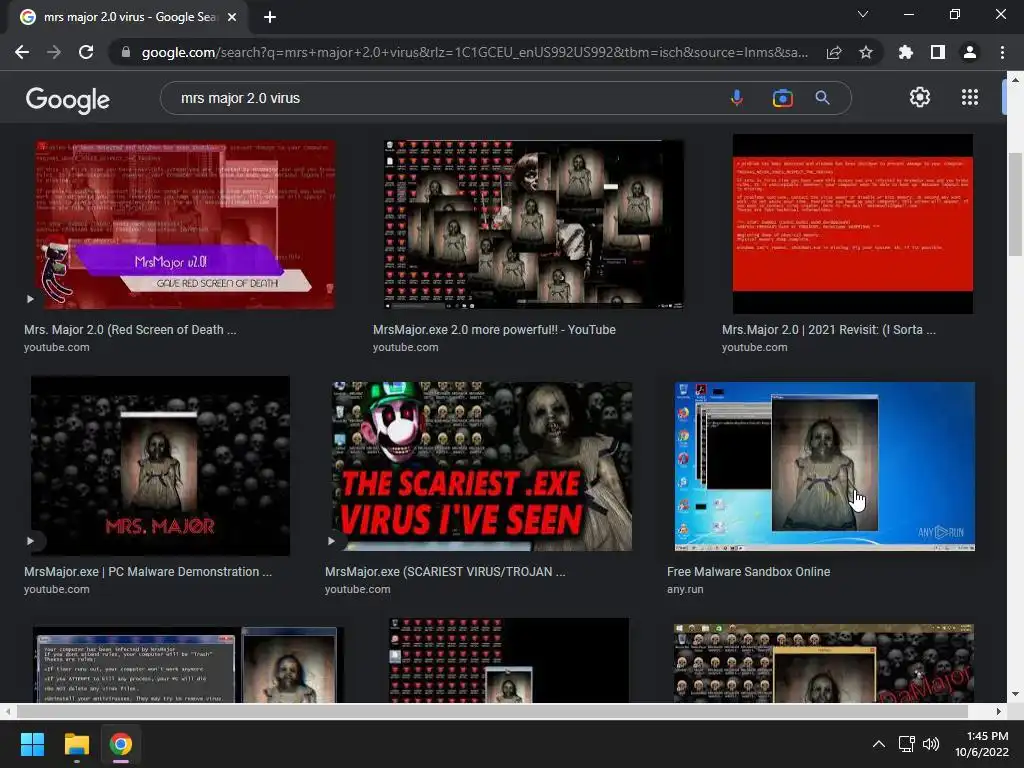Open 'Mrs. Major 2.0 (Red Screen of Death' link
Image resolution: width=1024 pixels, height=768 pixels.
130,330
